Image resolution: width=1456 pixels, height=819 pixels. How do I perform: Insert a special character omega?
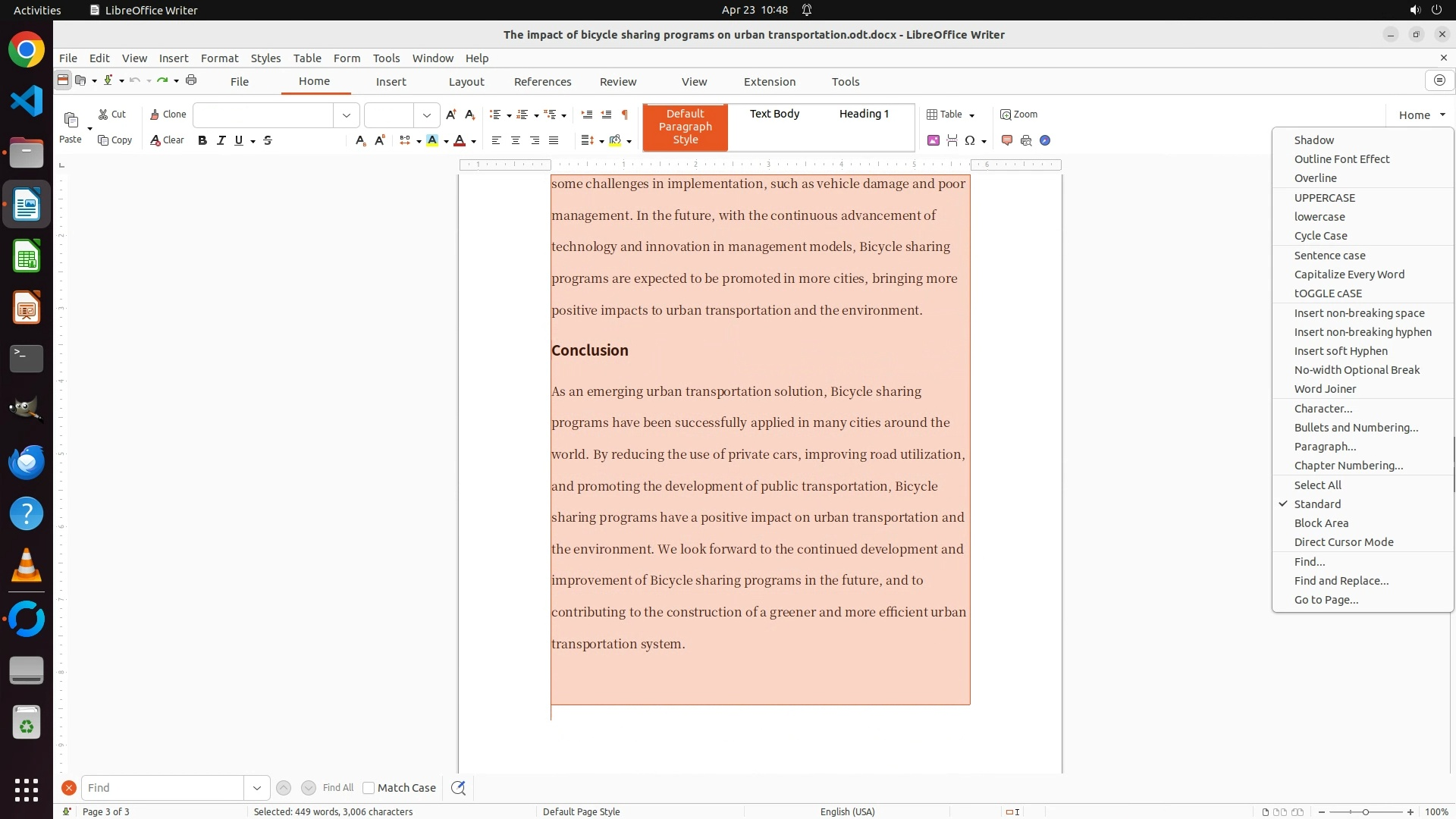pos(970,140)
